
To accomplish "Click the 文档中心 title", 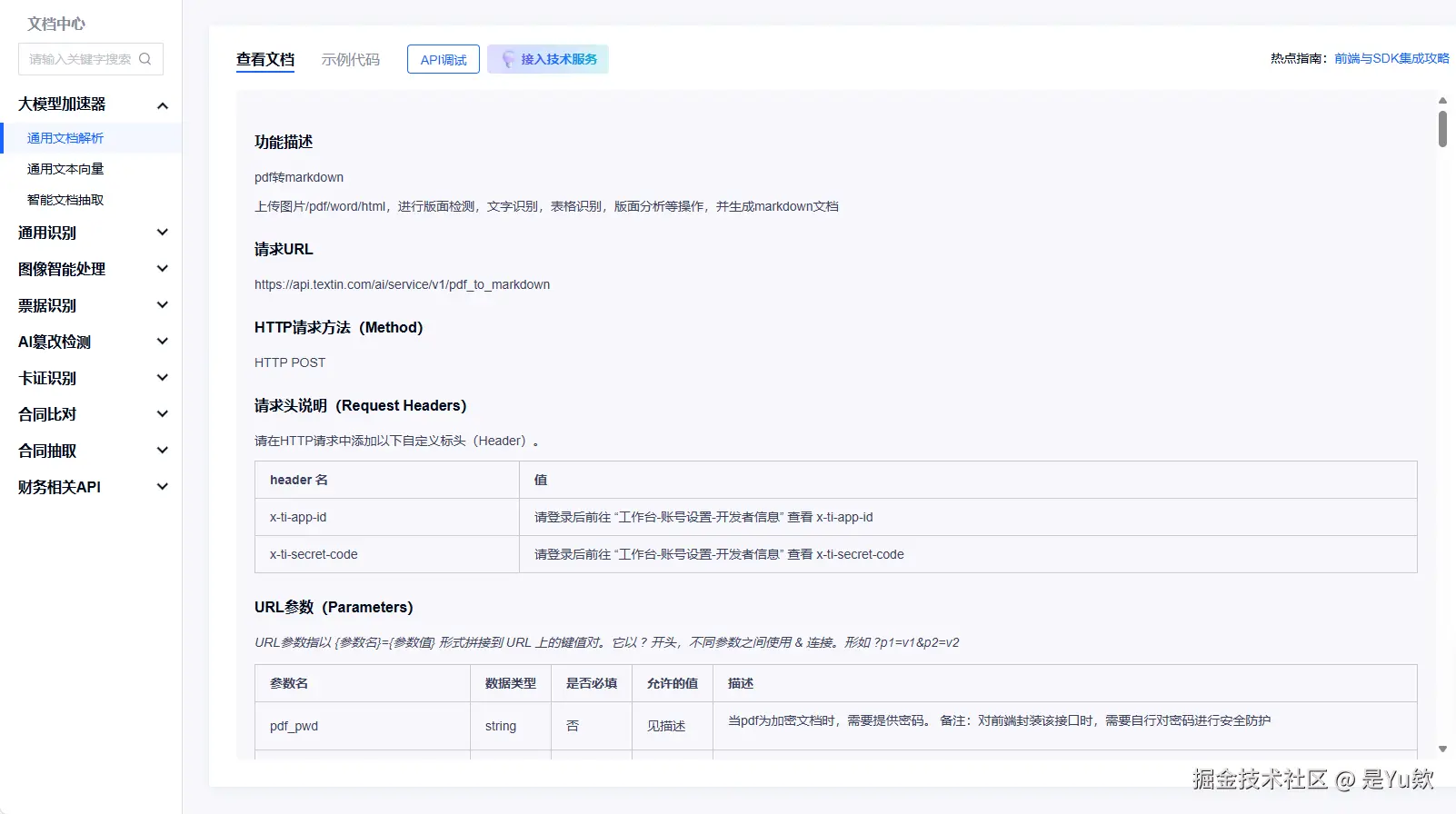I will [56, 24].
